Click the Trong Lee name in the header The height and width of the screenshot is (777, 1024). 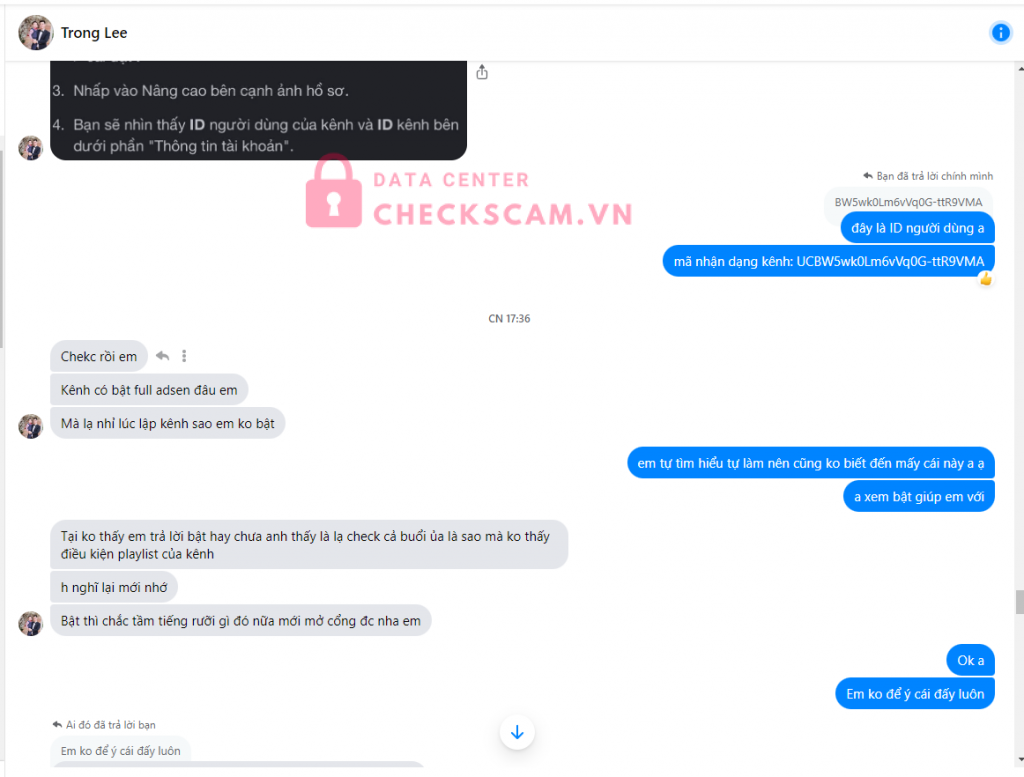click(x=94, y=33)
